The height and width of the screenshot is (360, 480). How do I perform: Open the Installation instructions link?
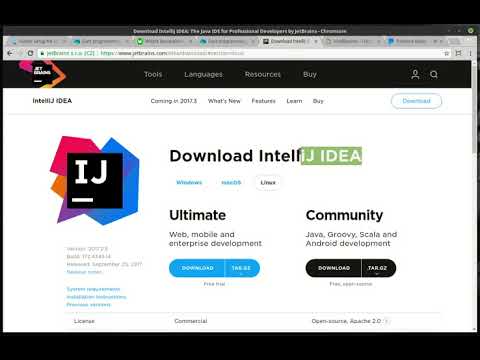96,297
